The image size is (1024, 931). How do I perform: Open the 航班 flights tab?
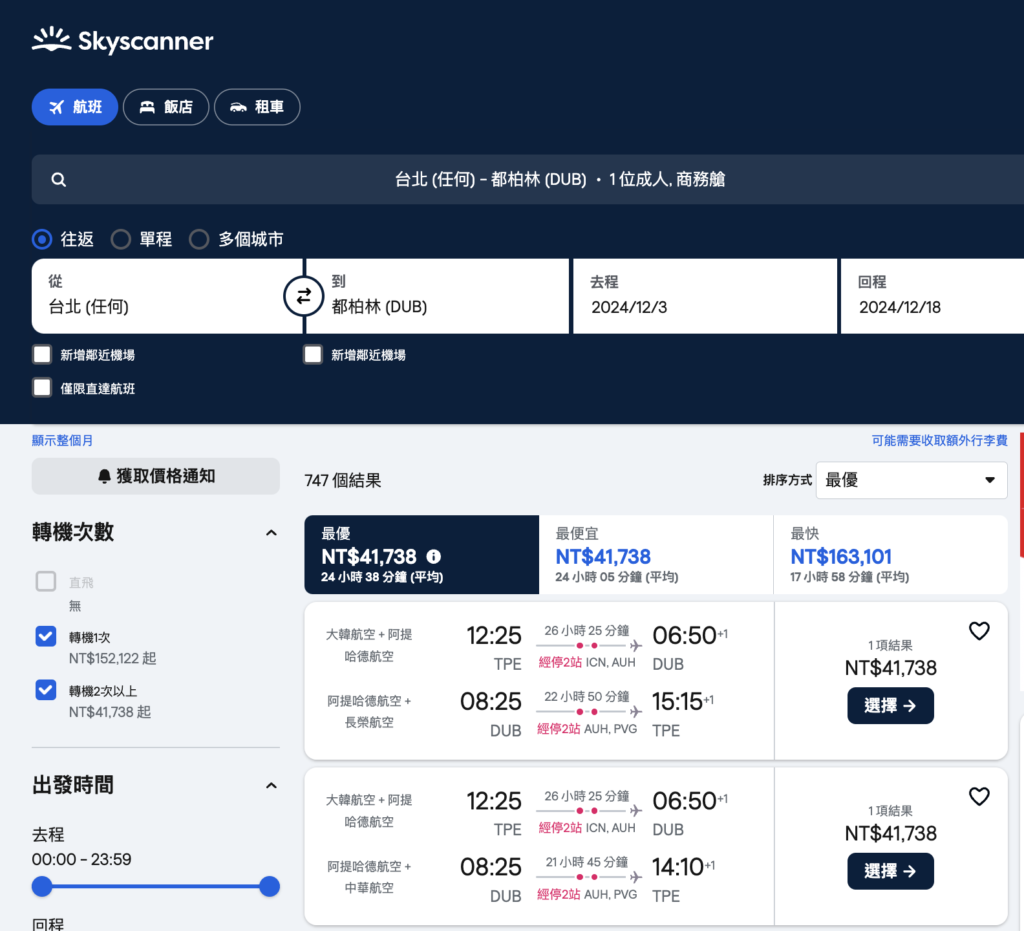(x=74, y=106)
